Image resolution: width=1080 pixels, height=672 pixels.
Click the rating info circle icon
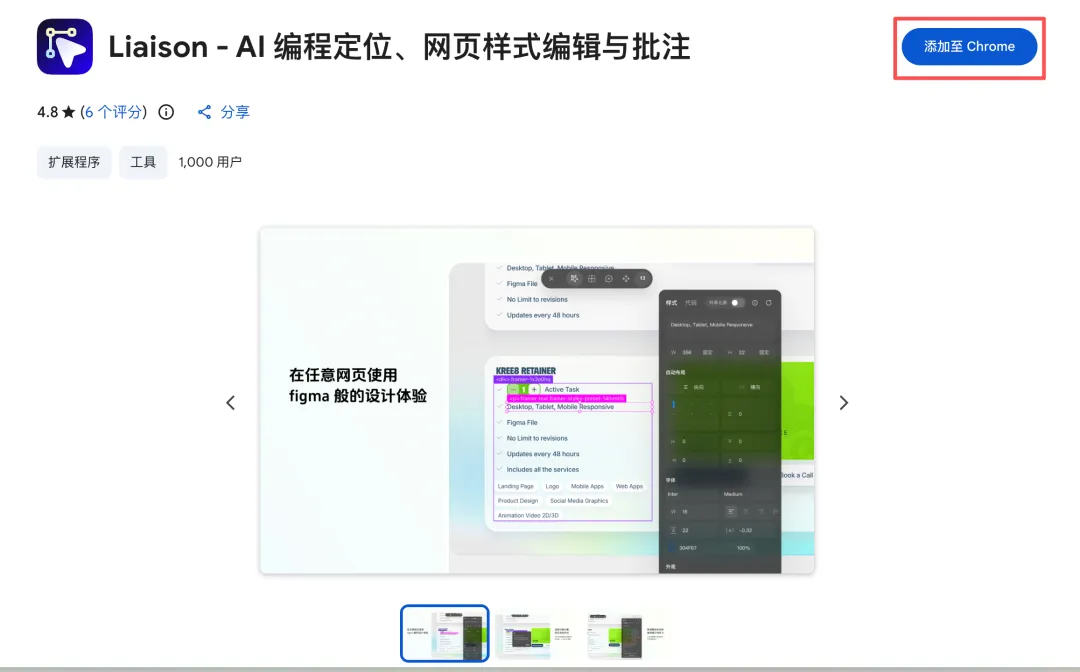click(x=166, y=112)
